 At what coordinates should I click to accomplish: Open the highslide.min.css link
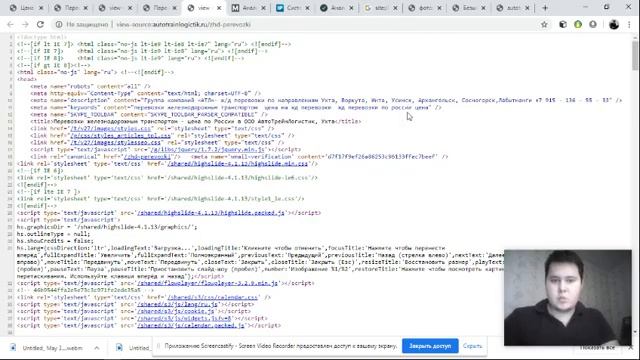point(238,164)
